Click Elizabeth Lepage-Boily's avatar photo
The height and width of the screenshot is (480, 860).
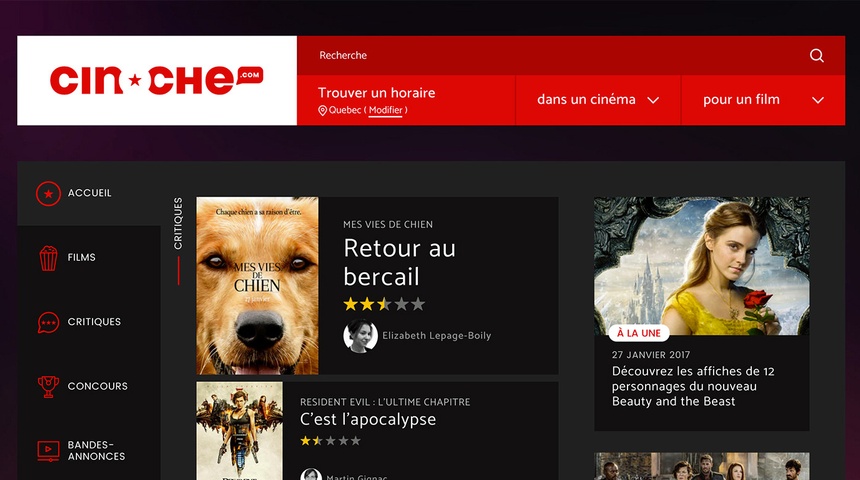point(360,336)
